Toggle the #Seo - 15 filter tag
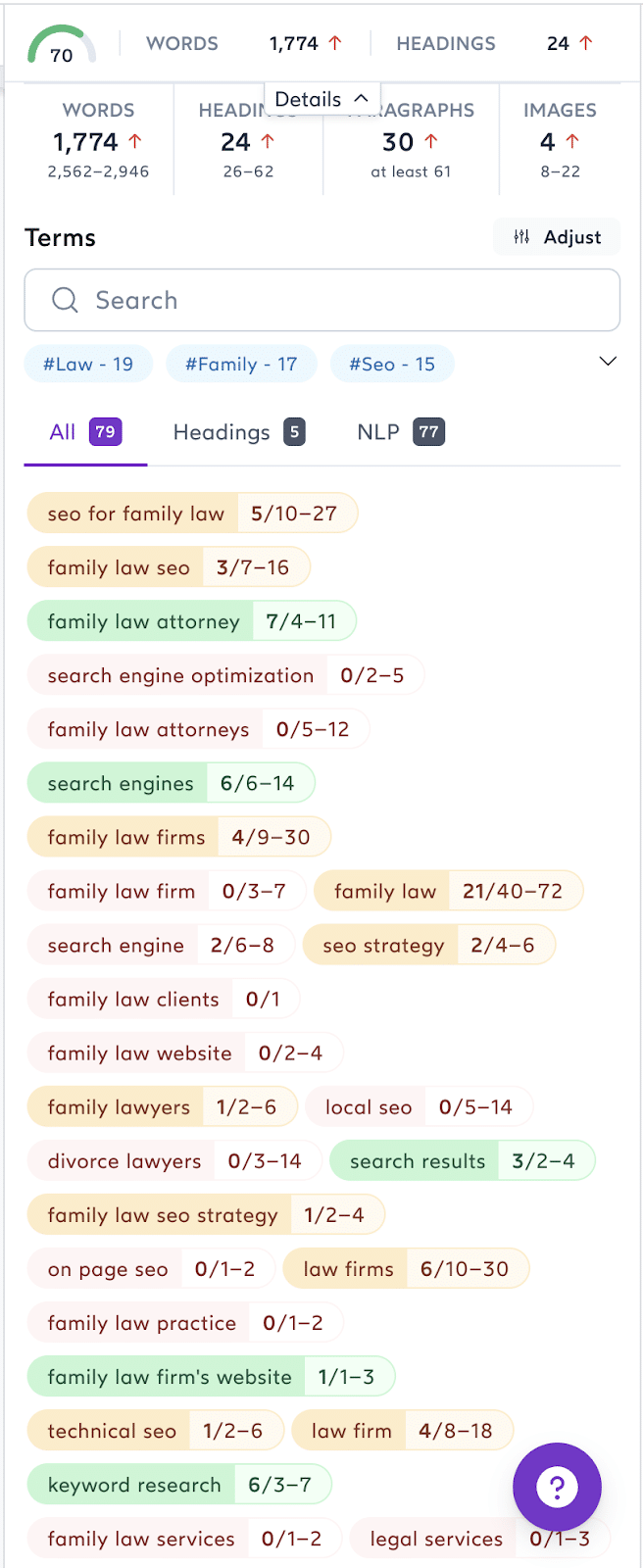This screenshot has width=643, height=1568. (x=392, y=365)
